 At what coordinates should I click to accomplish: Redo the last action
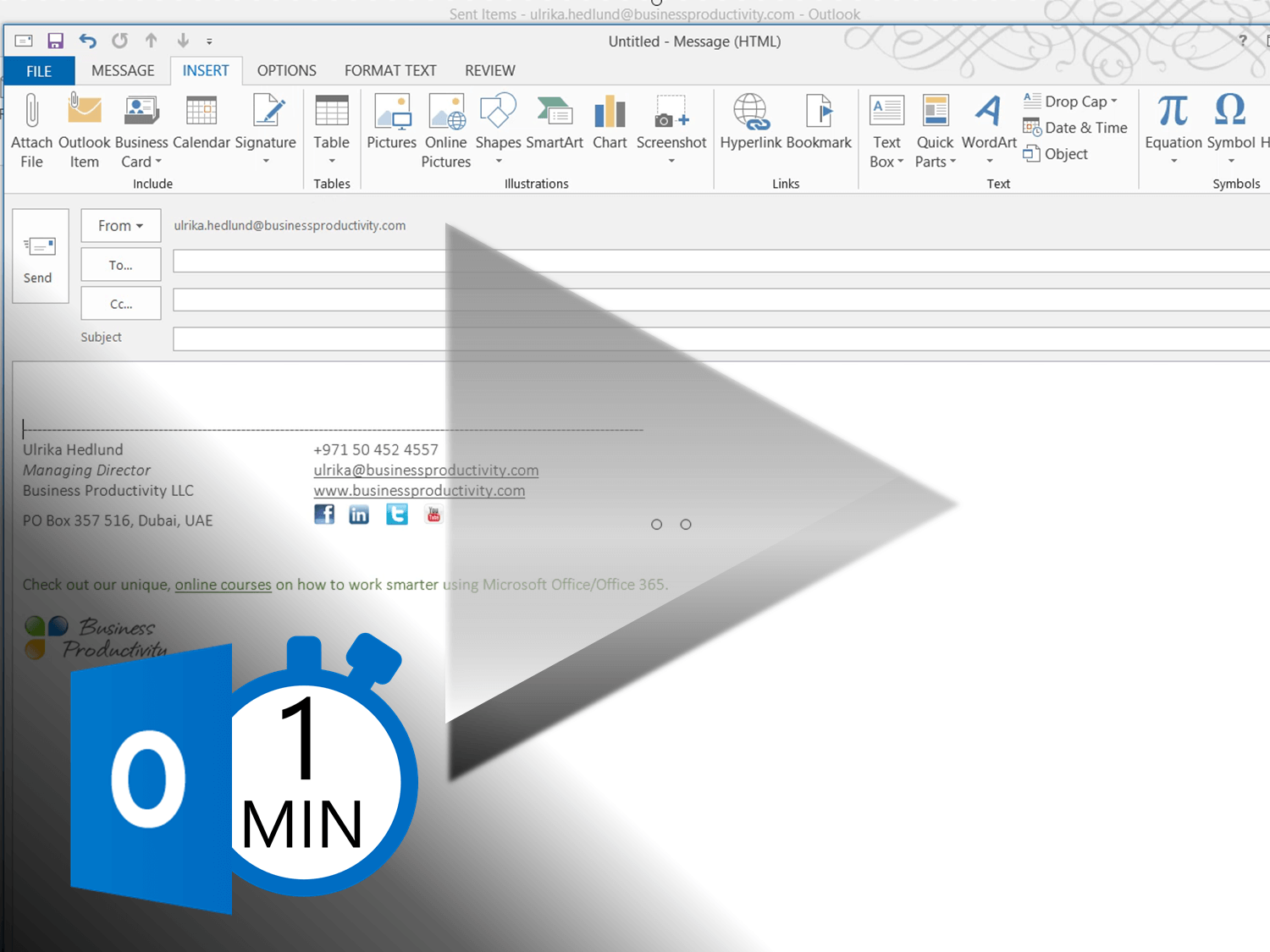point(119,41)
